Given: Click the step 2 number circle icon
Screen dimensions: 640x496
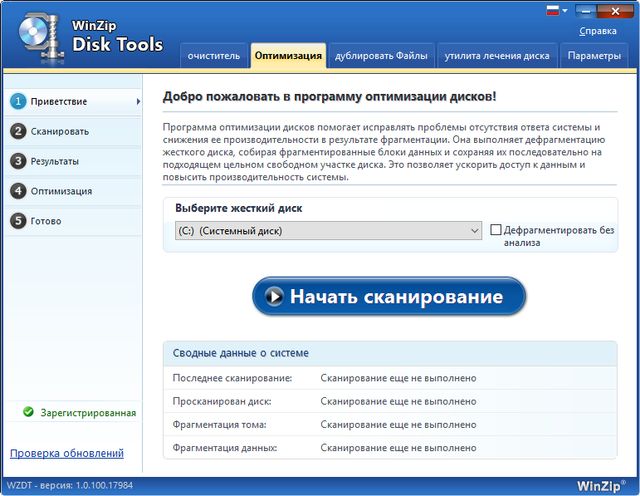Looking at the screenshot, I should click(x=18, y=131).
